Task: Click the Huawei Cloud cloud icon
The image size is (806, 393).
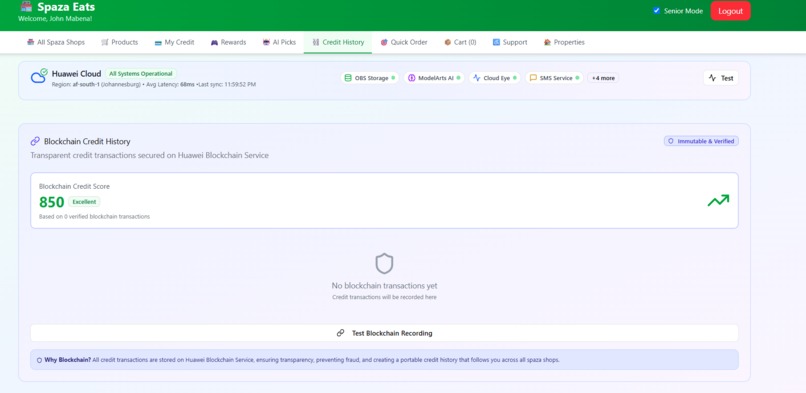Action: tap(39, 76)
